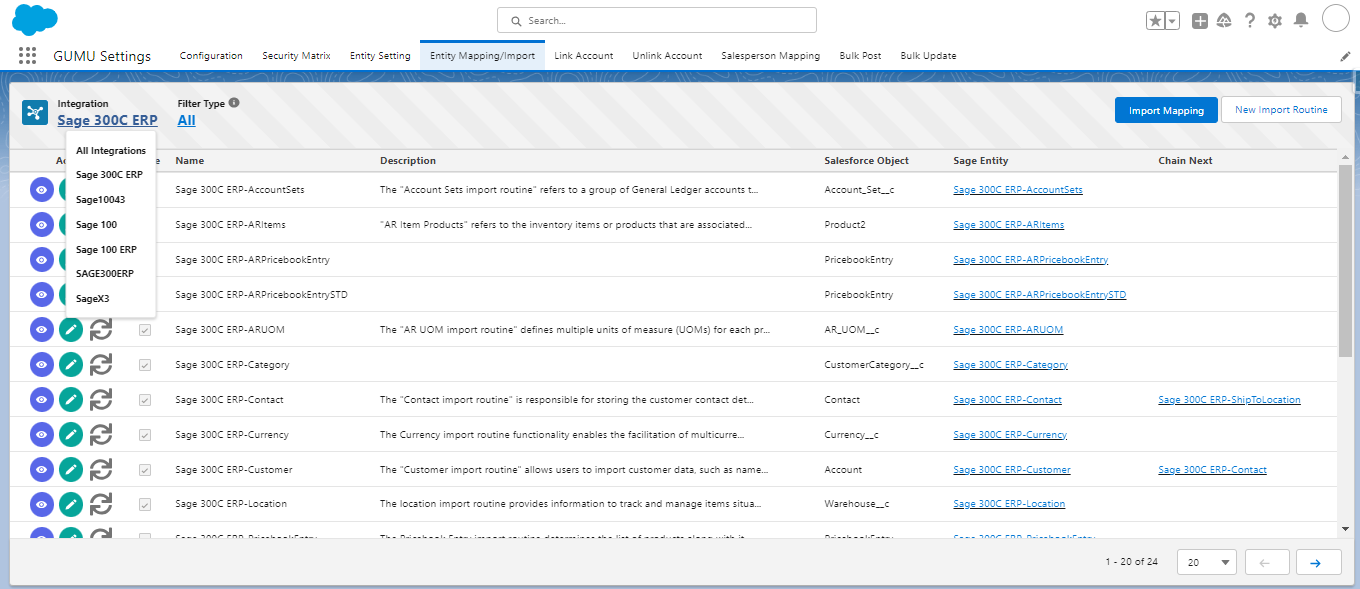Open the Filter Type All dropdown

click(x=186, y=120)
